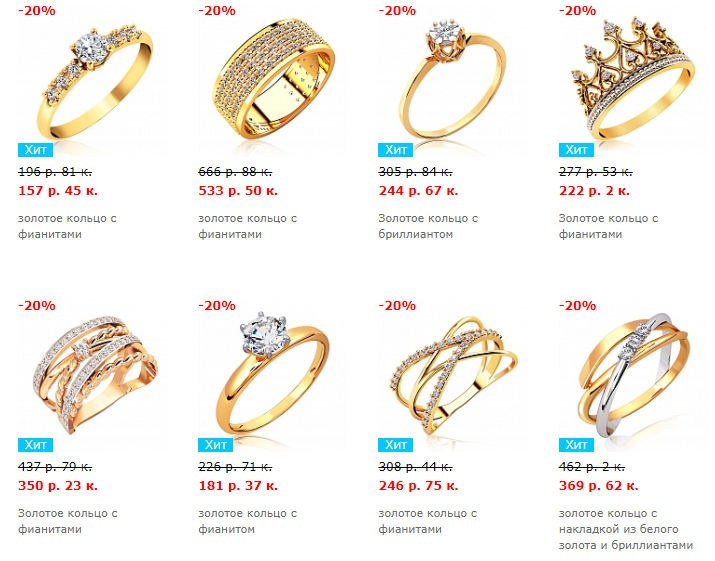The image size is (715, 561).
Task: Click the crossed-out price 666 р. 88 к.
Action: point(235,172)
